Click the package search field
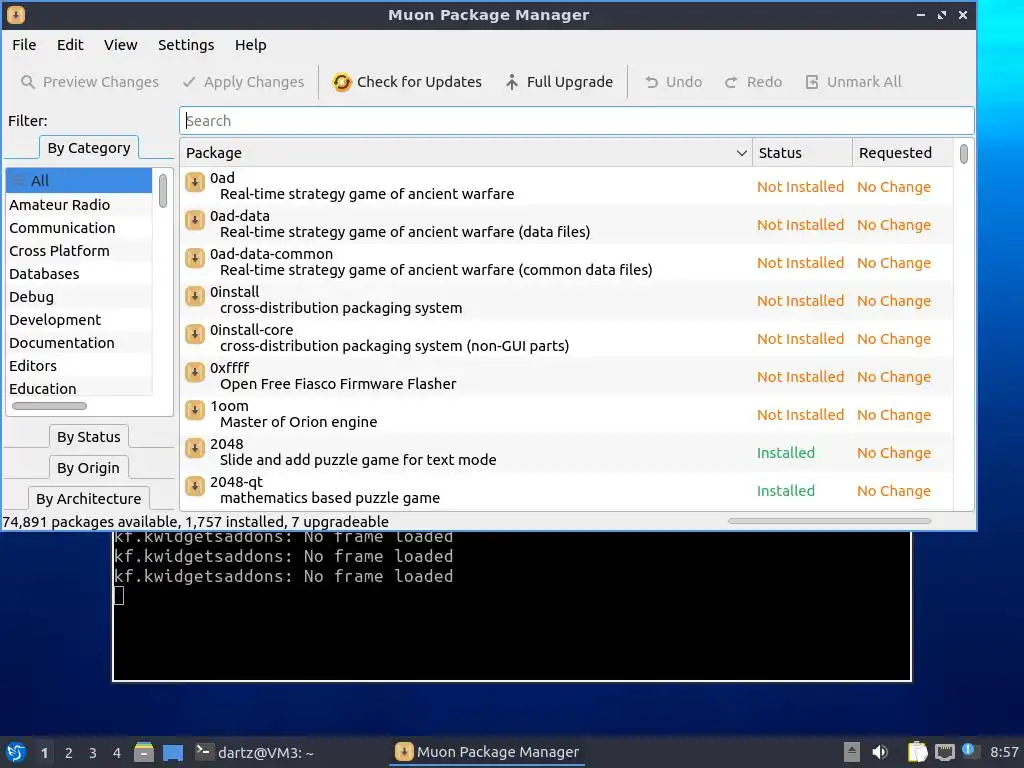The height and width of the screenshot is (768, 1024). (x=577, y=121)
